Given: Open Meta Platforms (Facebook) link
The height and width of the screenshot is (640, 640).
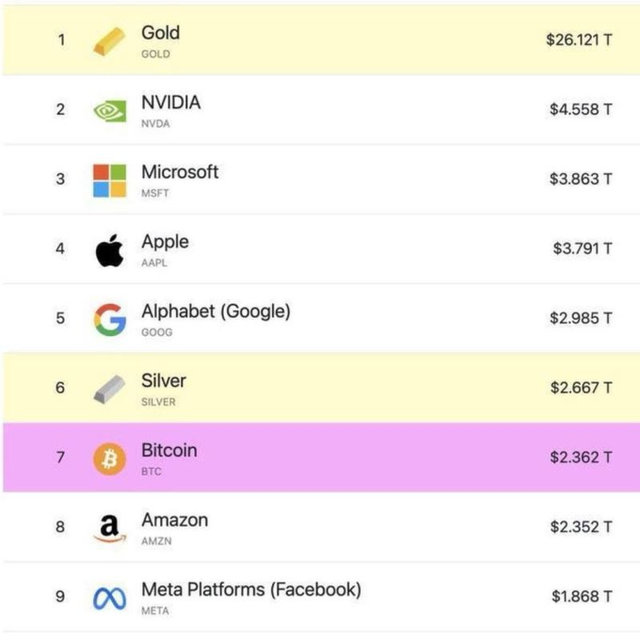Looking at the screenshot, I should coord(250,590).
